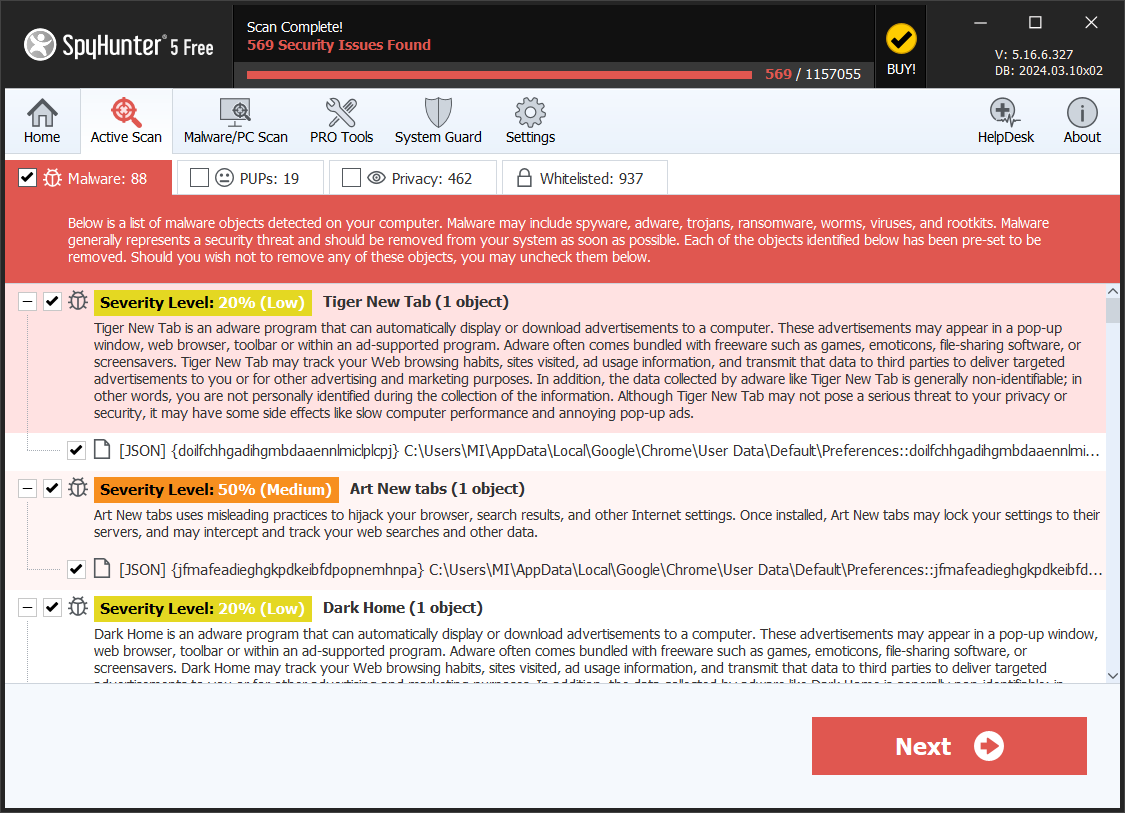This screenshot has width=1125, height=813.
Task: Enable the PUPs category checkbox
Action: point(200,178)
